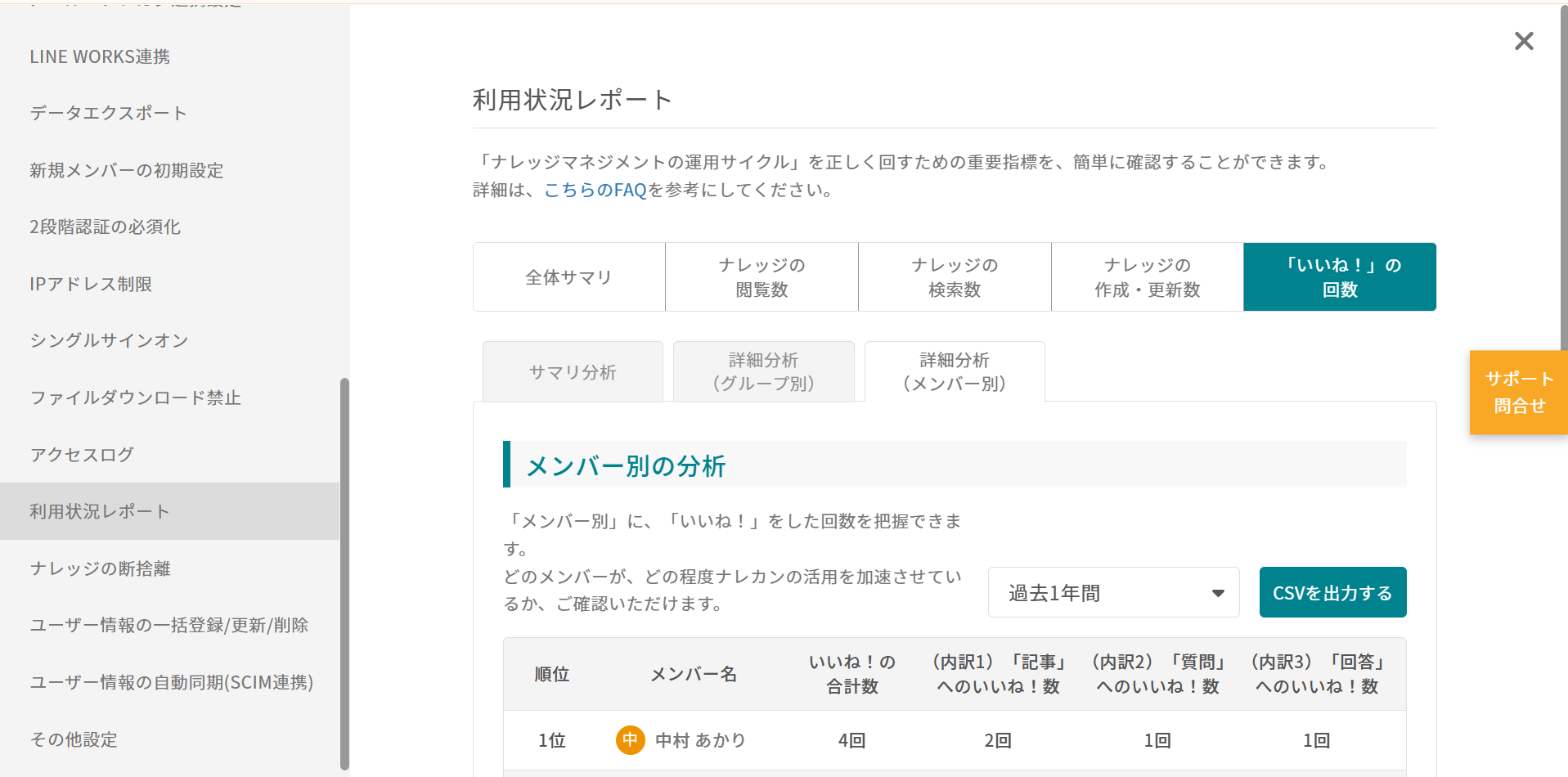The image size is (1568, 777).
Task: Select the 「いいね！」の回数 tab
Action: pyautogui.click(x=1340, y=277)
